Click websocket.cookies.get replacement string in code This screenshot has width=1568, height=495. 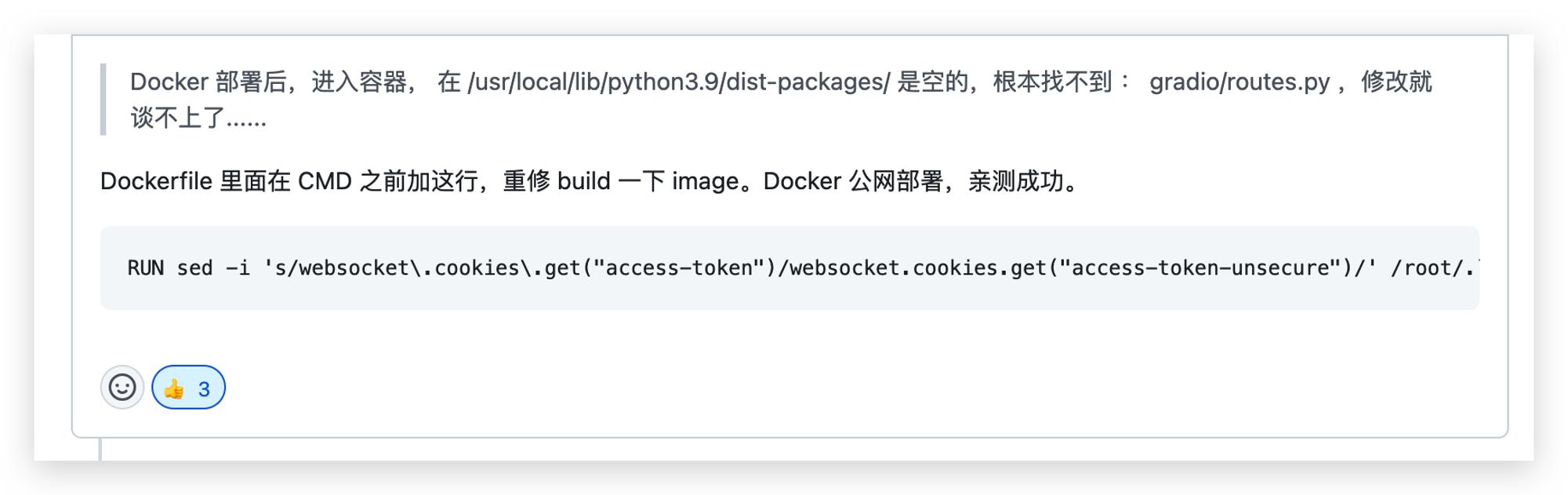tap(920, 268)
